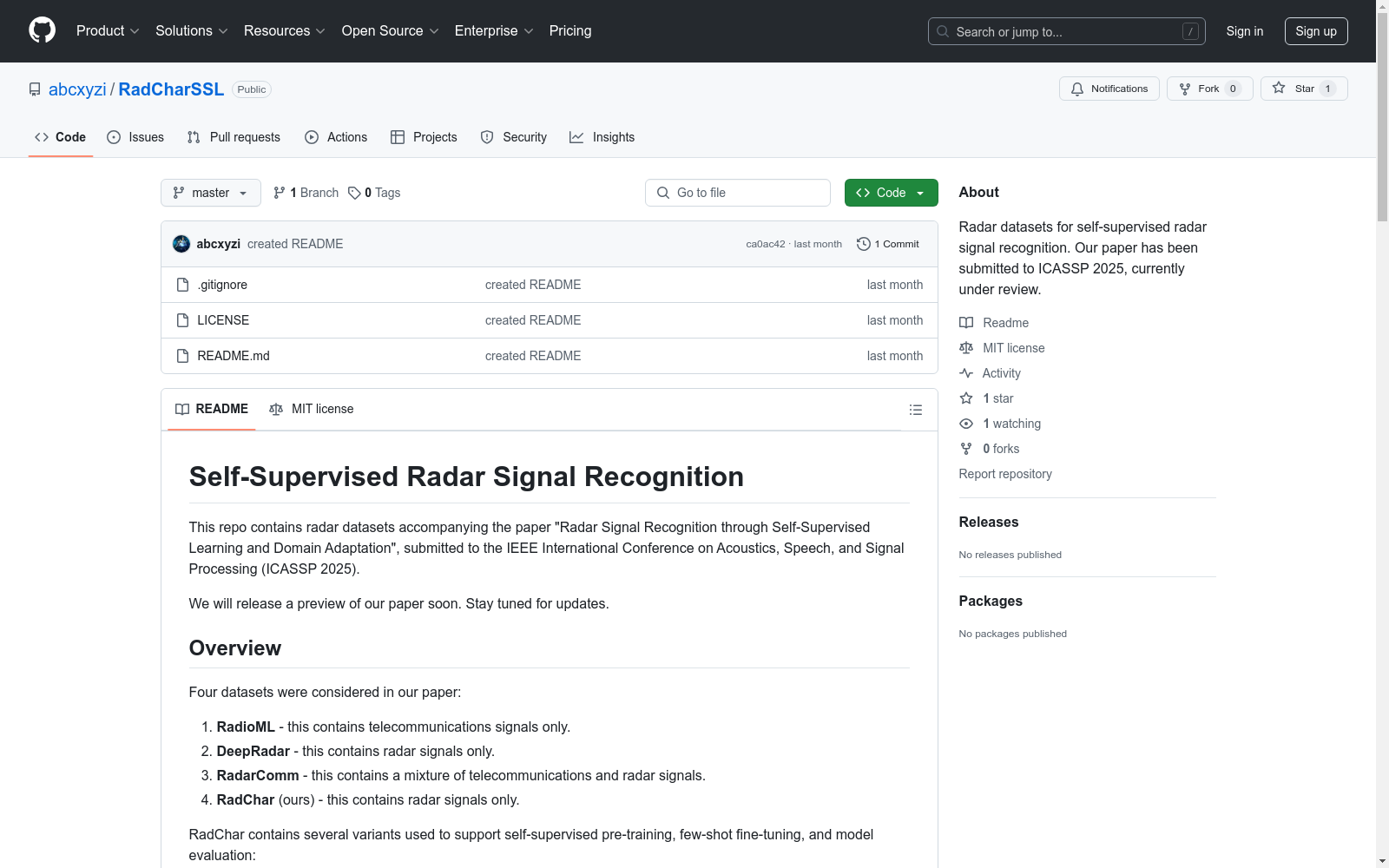The height and width of the screenshot is (868, 1389).
Task: Open the LICENSE file
Action: pyautogui.click(x=223, y=320)
